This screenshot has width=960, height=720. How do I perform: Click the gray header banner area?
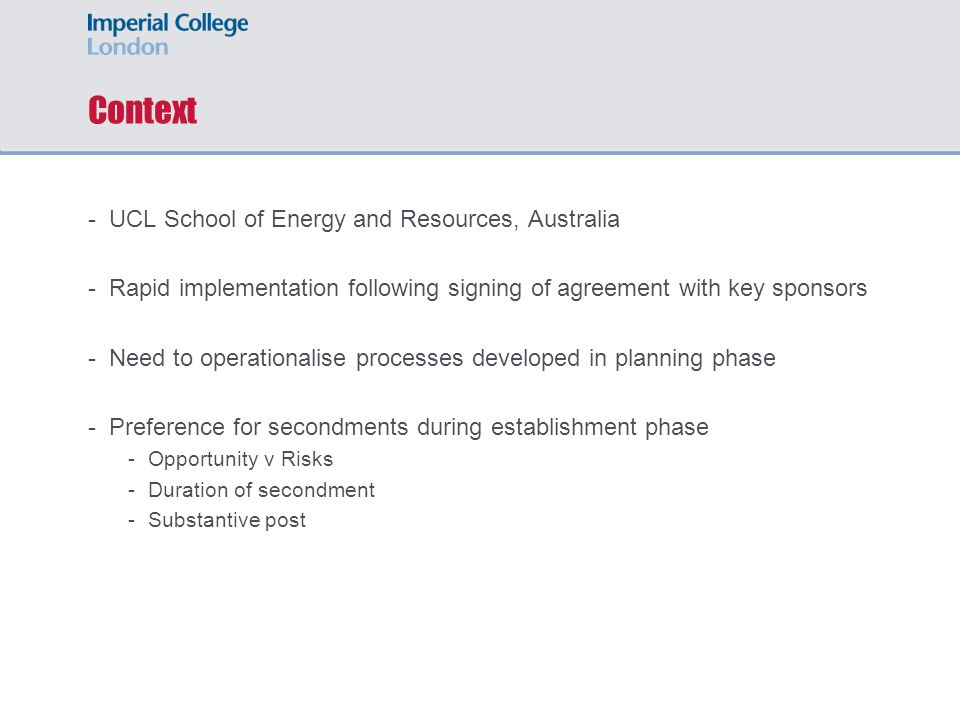480,75
